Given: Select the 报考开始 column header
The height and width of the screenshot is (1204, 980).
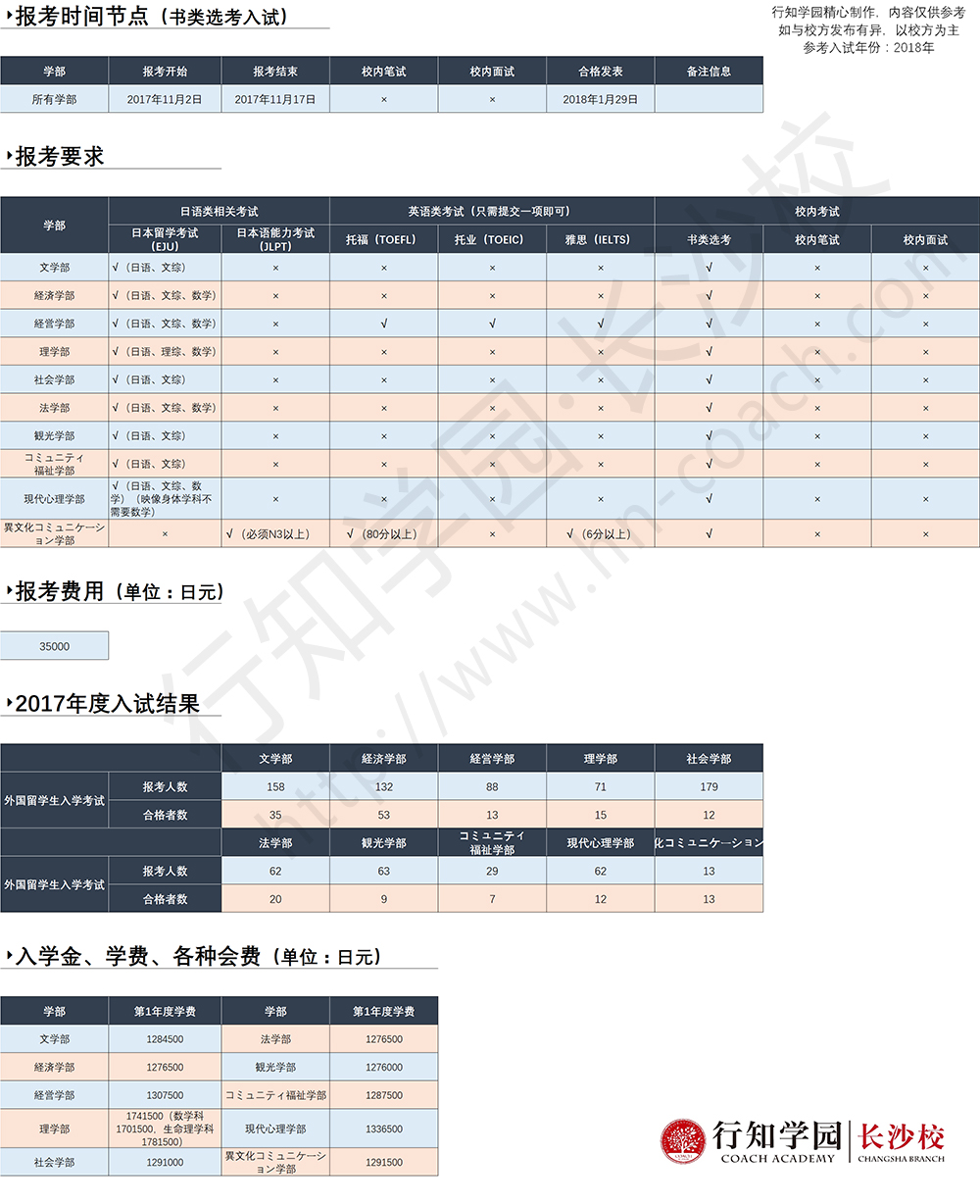Looking at the screenshot, I should (x=165, y=72).
